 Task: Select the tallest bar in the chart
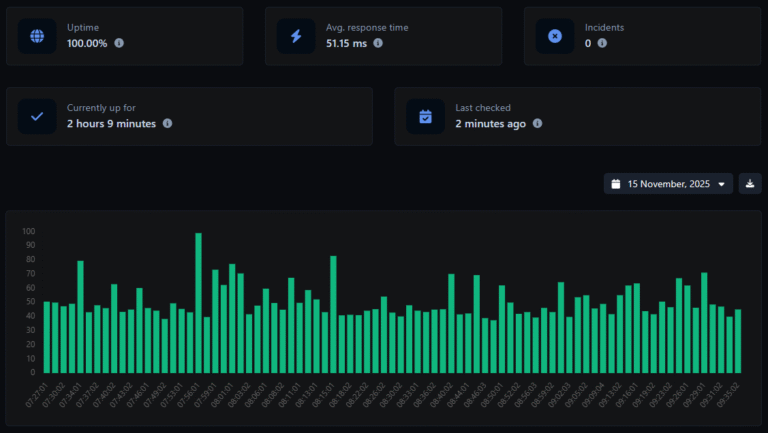tap(198, 303)
